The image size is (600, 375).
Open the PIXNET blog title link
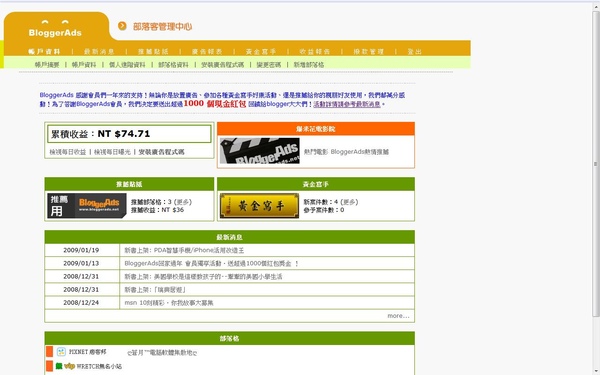tap(162, 353)
